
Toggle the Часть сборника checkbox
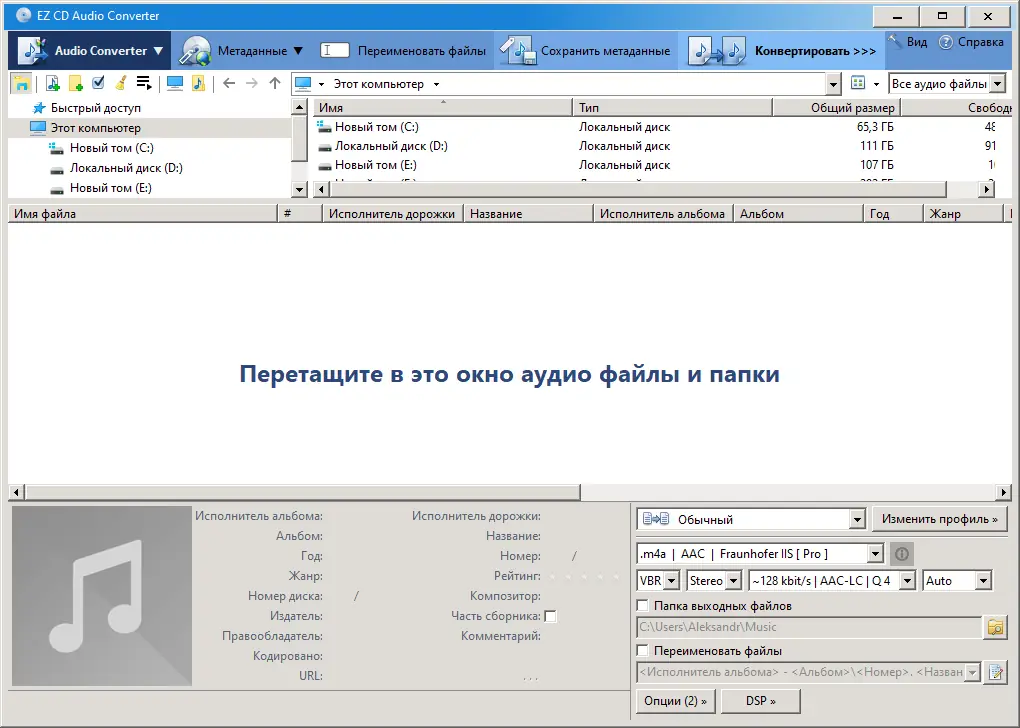(549, 616)
